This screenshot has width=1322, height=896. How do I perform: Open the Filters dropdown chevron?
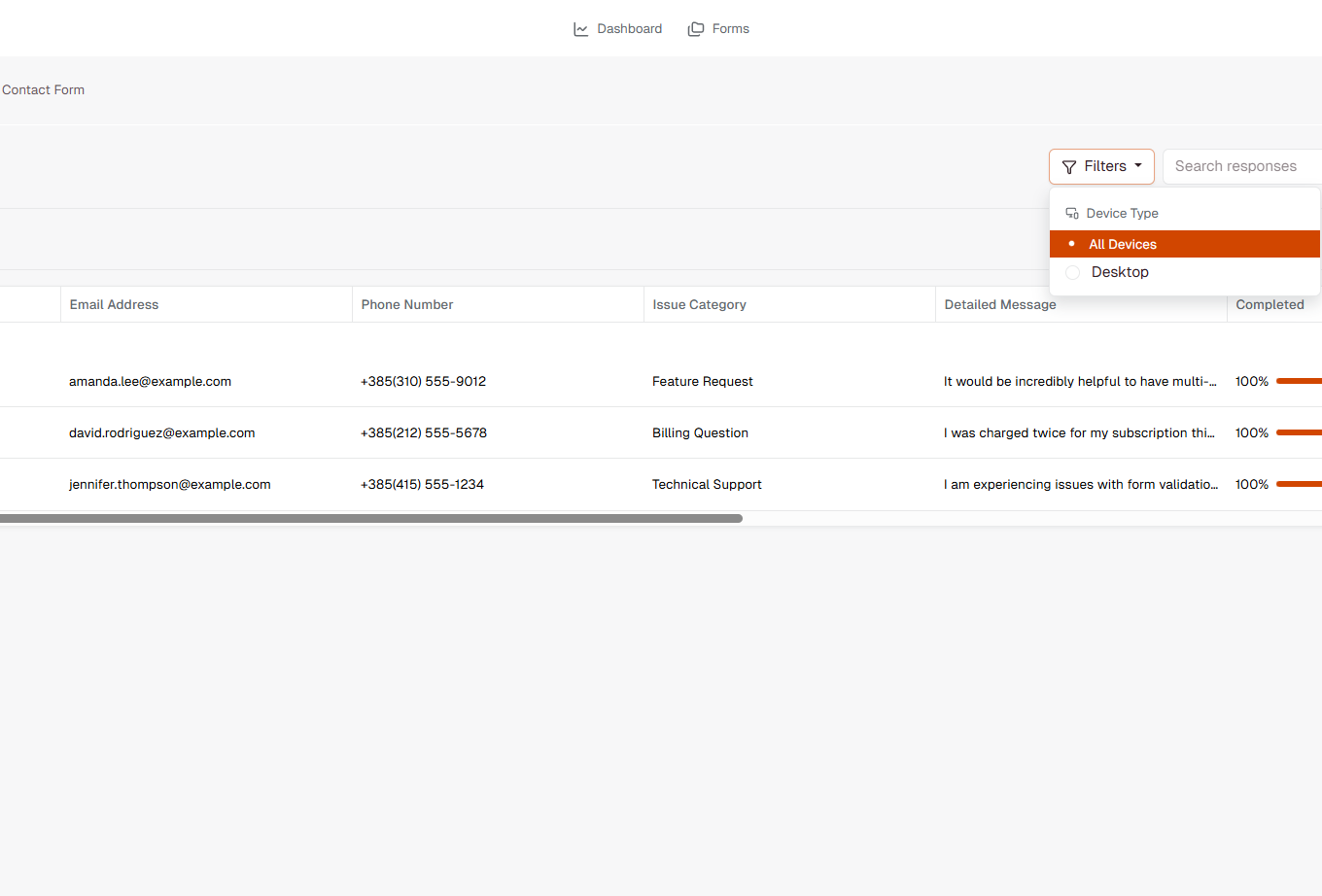(x=1139, y=166)
